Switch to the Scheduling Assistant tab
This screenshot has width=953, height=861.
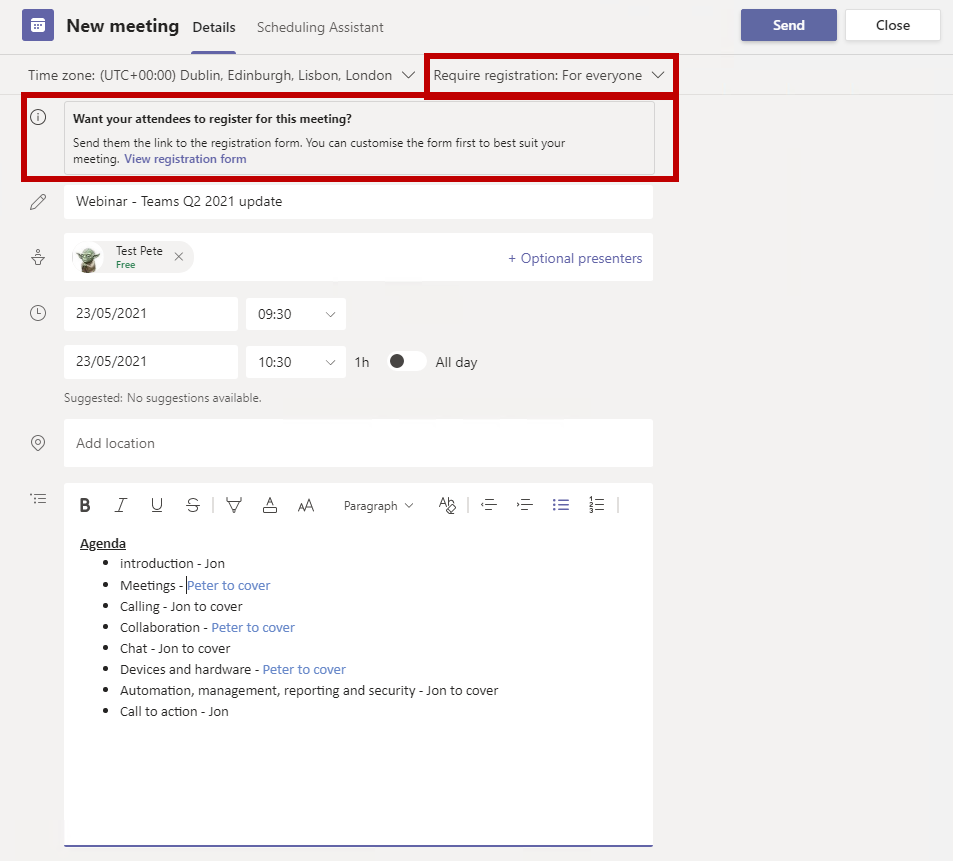(x=320, y=27)
